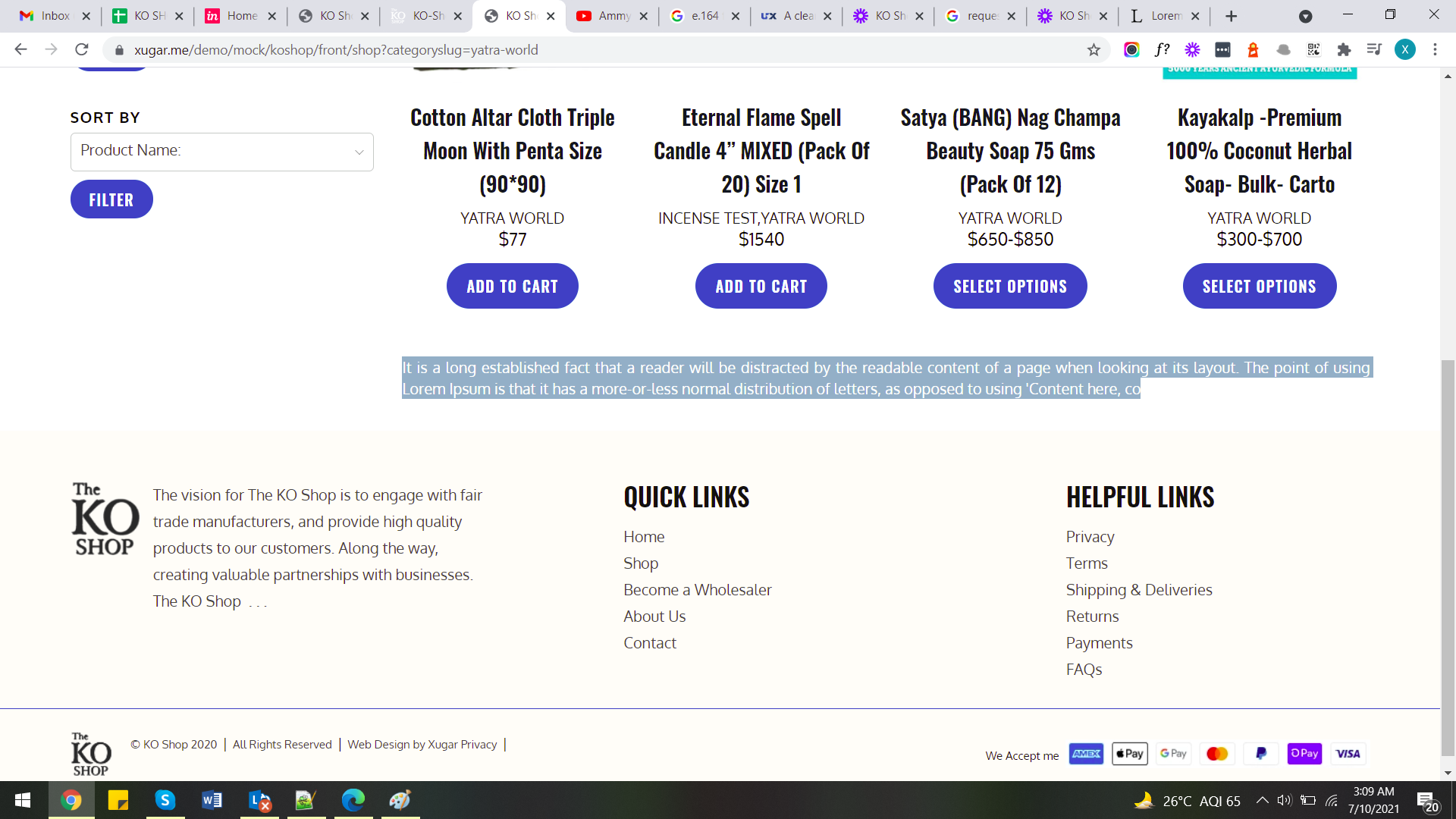Click the QR code extension icon
The image size is (1456, 819).
pyautogui.click(x=1313, y=49)
